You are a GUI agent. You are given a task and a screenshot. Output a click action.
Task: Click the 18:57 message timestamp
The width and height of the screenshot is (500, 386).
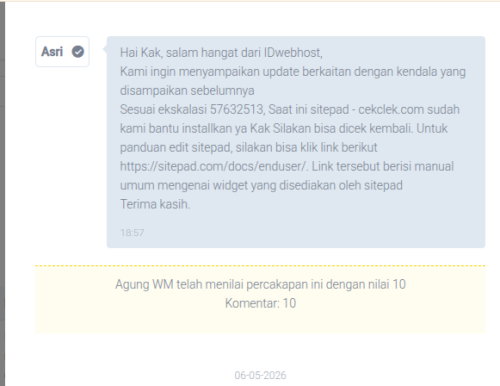pos(132,232)
